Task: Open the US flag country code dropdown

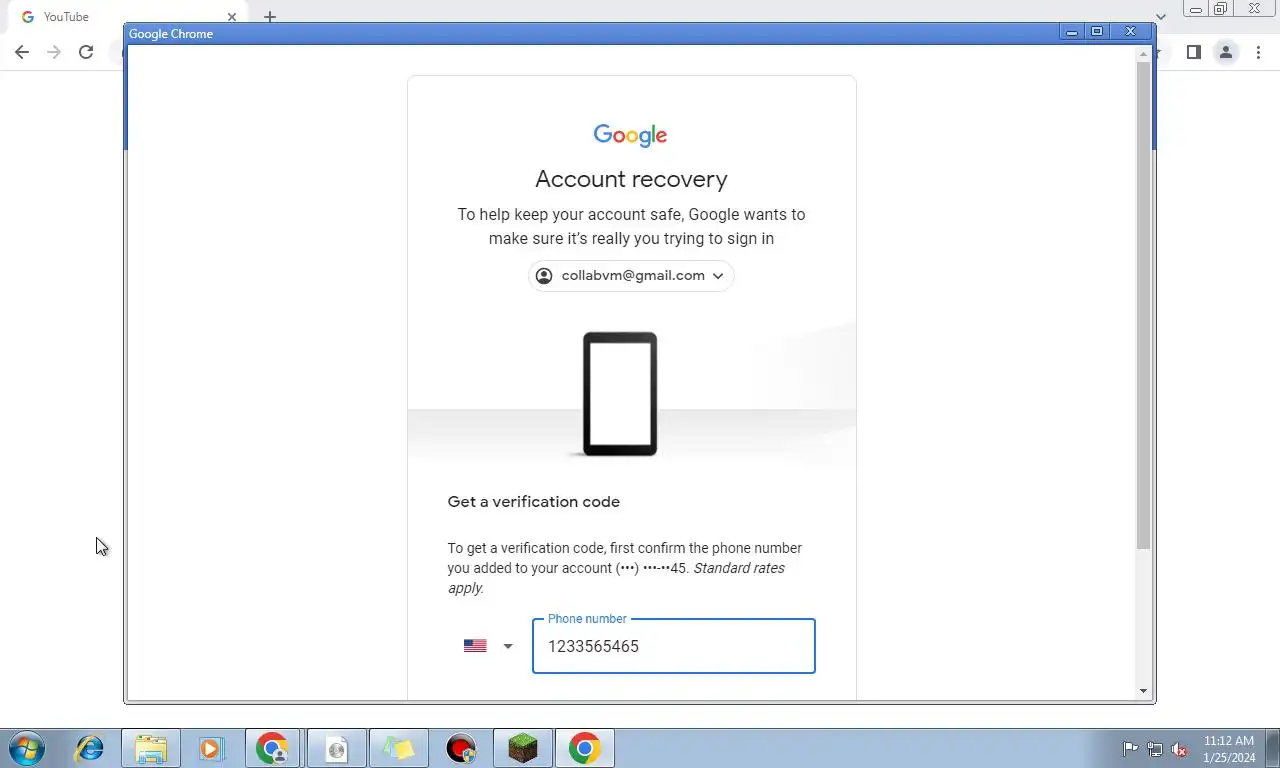Action: click(488, 646)
